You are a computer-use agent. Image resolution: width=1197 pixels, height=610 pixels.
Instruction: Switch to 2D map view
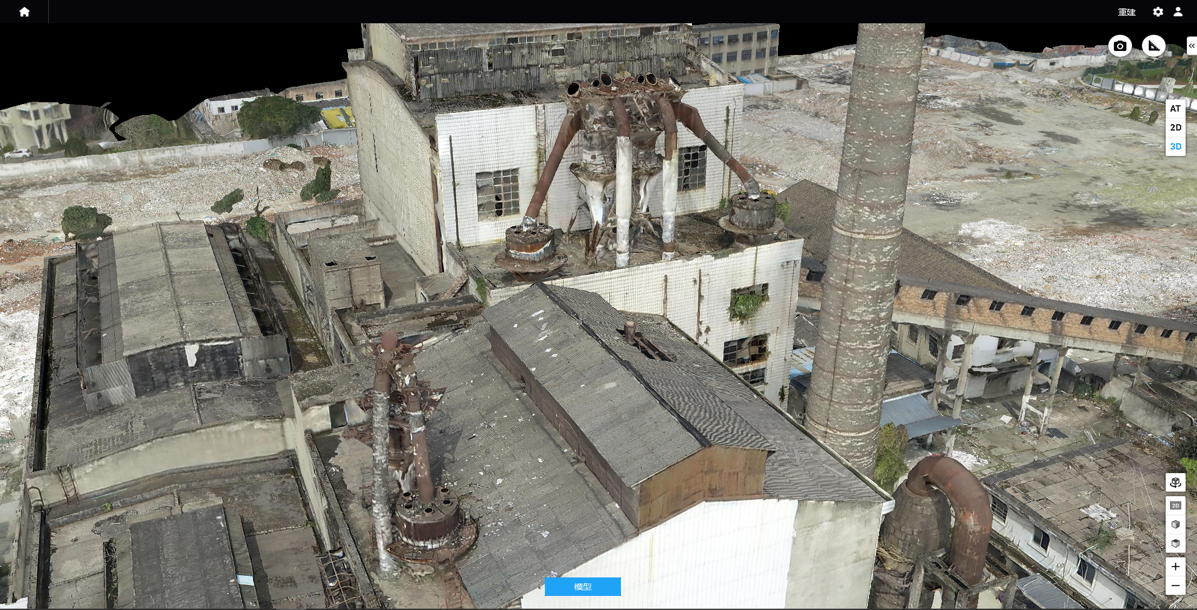tap(1175, 128)
